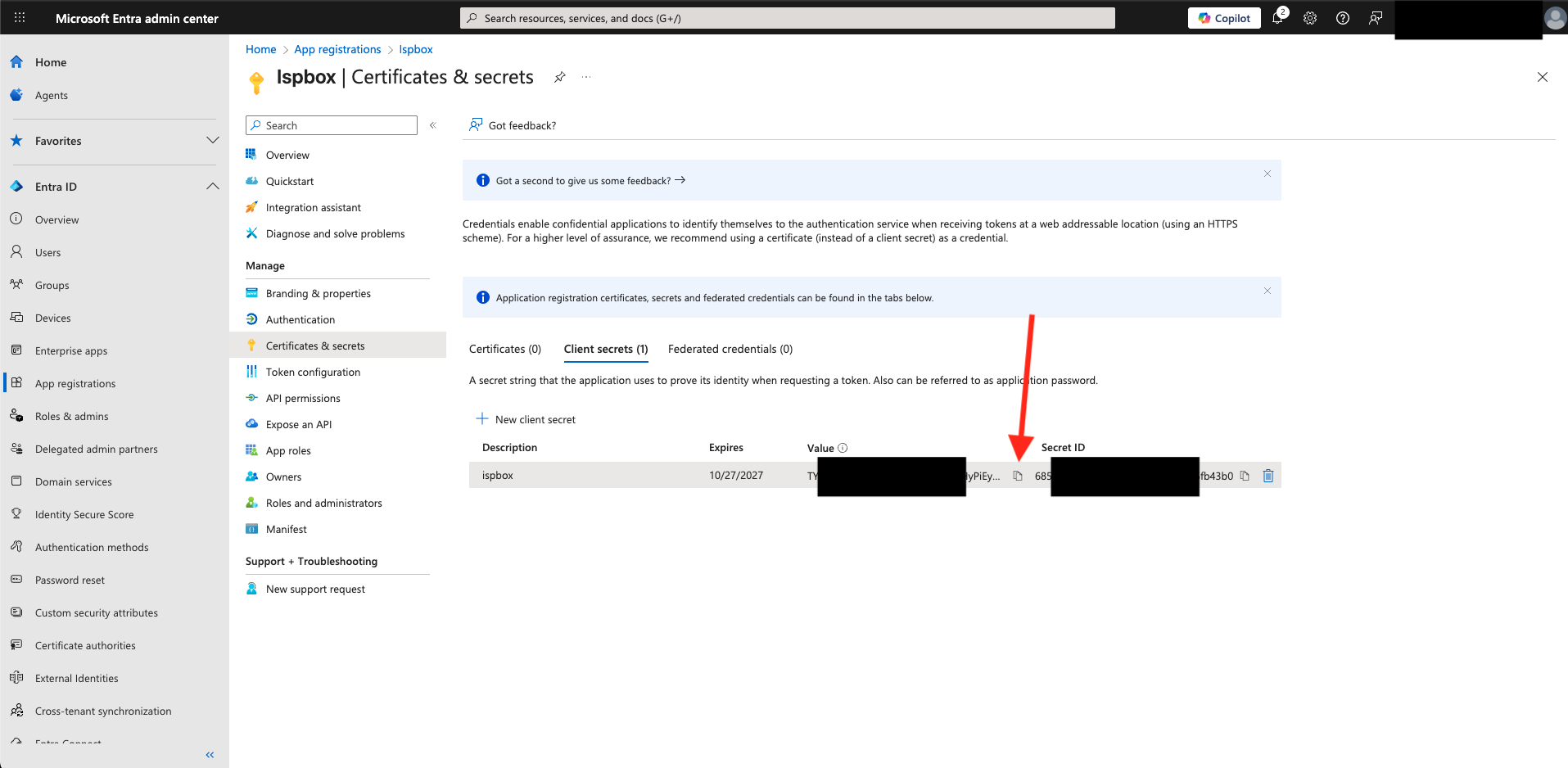Go to App registrations breadcrumb link
The height and width of the screenshot is (768, 1568).
point(337,49)
